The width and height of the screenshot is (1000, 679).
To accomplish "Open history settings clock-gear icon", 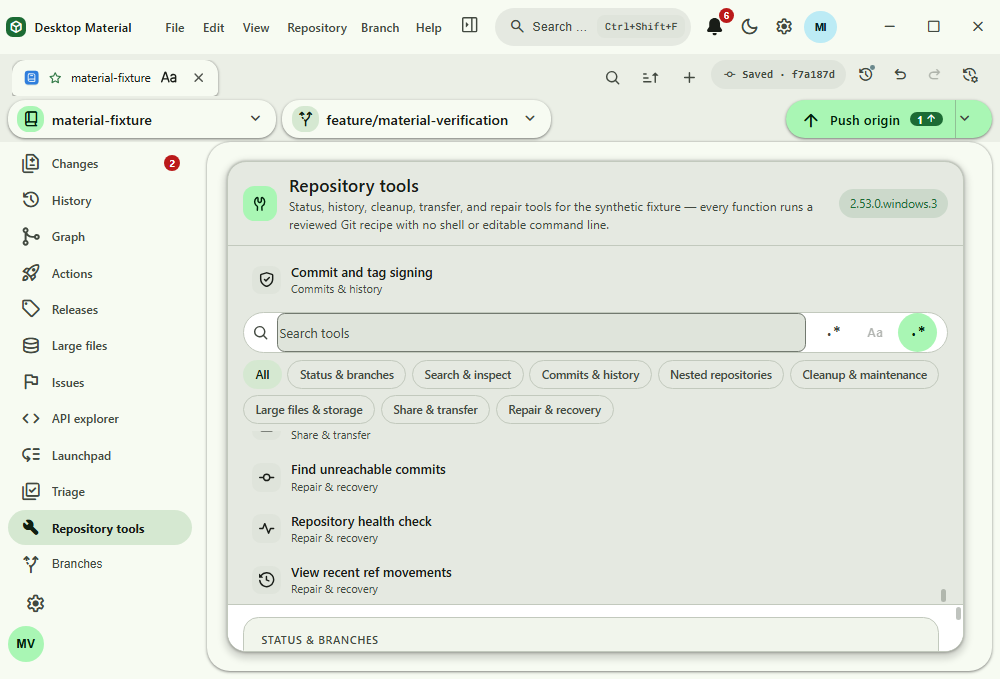I will point(969,75).
